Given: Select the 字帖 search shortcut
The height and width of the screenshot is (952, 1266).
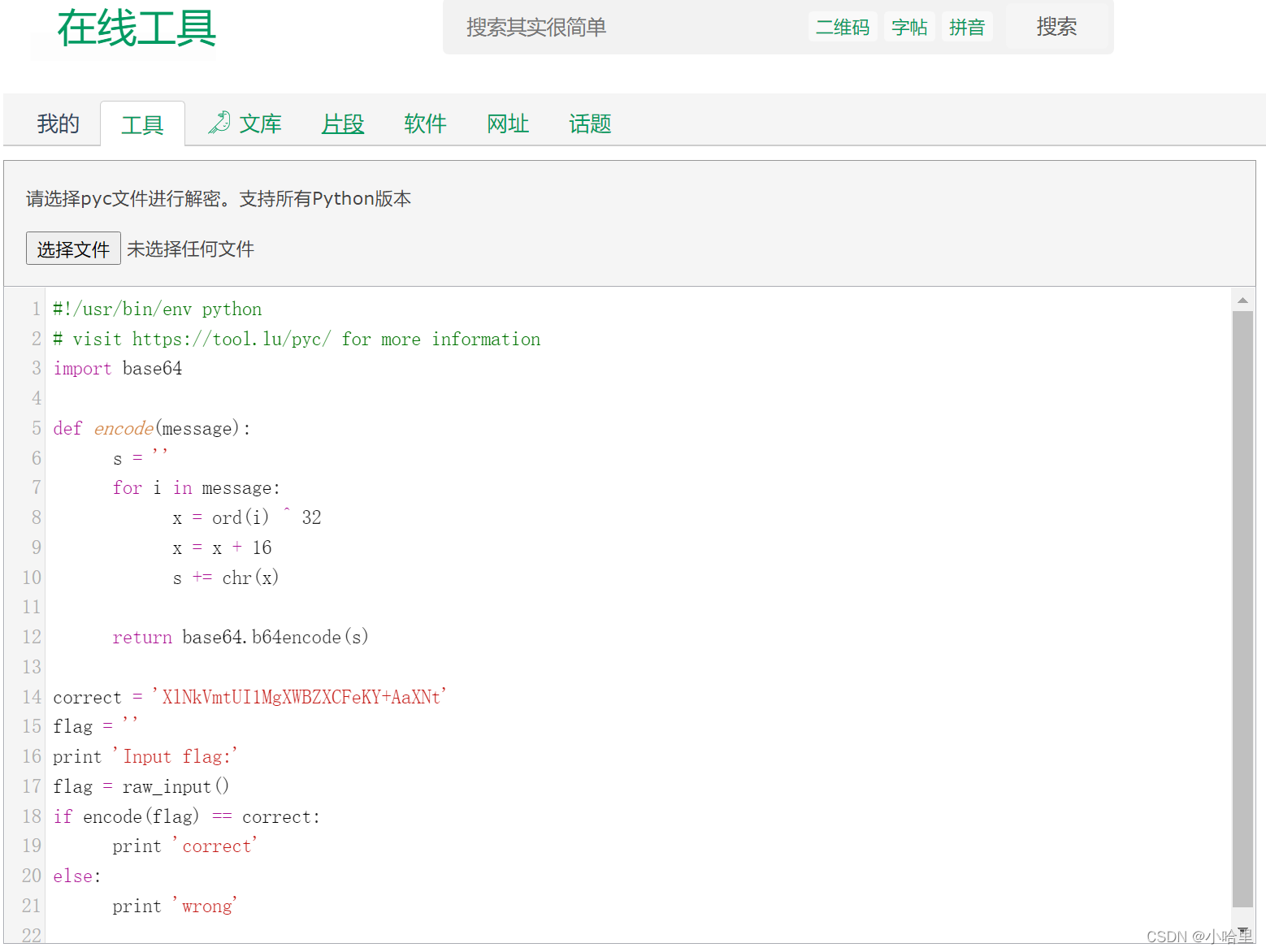Looking at the screenshot, I should click(x=909, y=28).
